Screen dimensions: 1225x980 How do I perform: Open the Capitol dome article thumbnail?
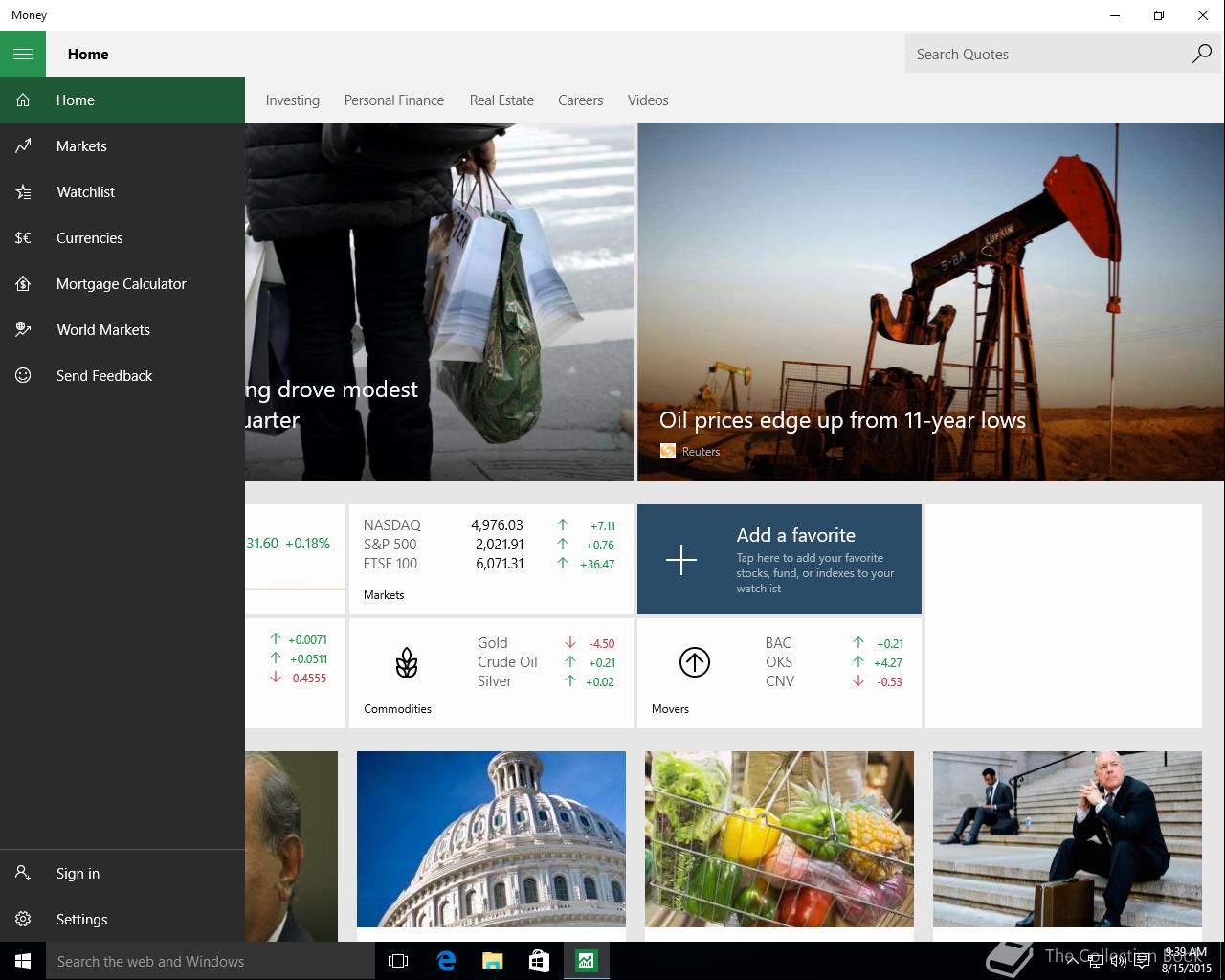[x=491, y=838]
